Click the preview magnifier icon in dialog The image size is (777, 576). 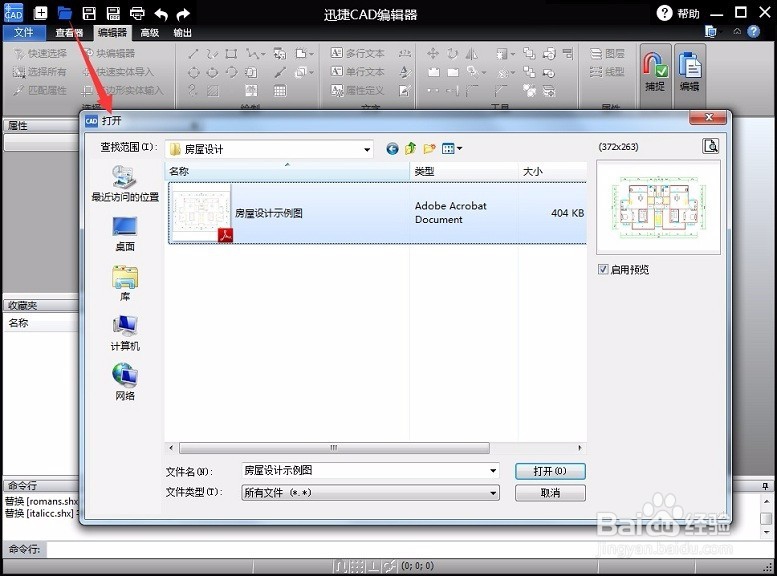(710, 146)
